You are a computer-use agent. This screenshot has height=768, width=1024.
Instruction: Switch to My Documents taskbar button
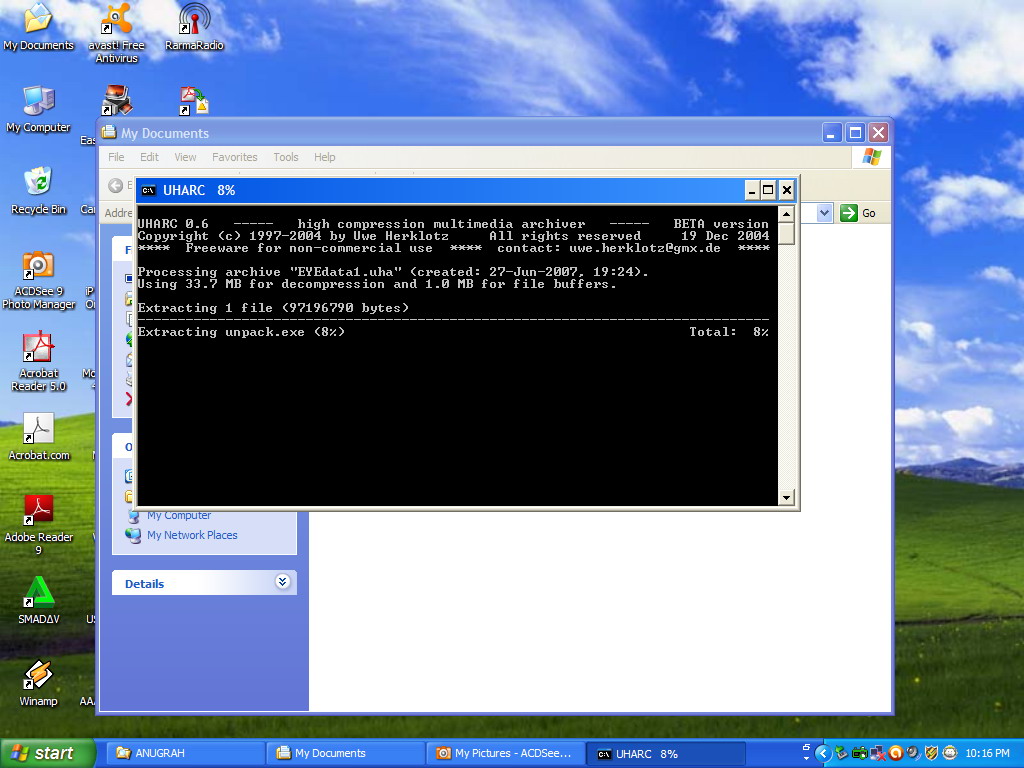click(345, 753)
